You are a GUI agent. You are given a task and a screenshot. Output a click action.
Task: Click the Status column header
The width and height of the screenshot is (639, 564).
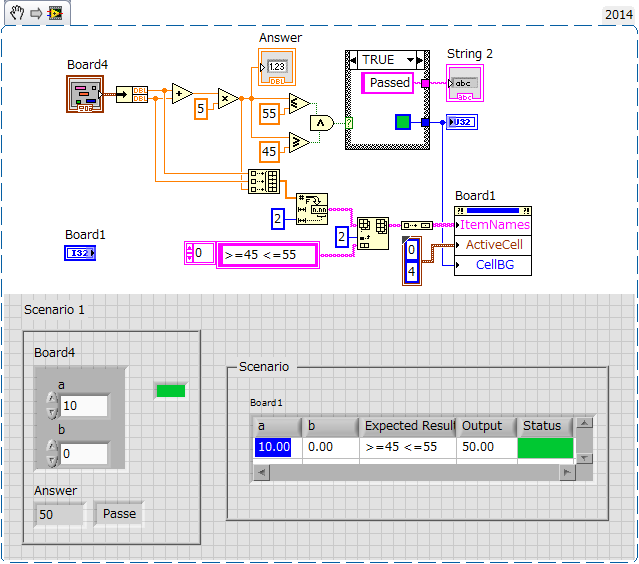[543, 426]
